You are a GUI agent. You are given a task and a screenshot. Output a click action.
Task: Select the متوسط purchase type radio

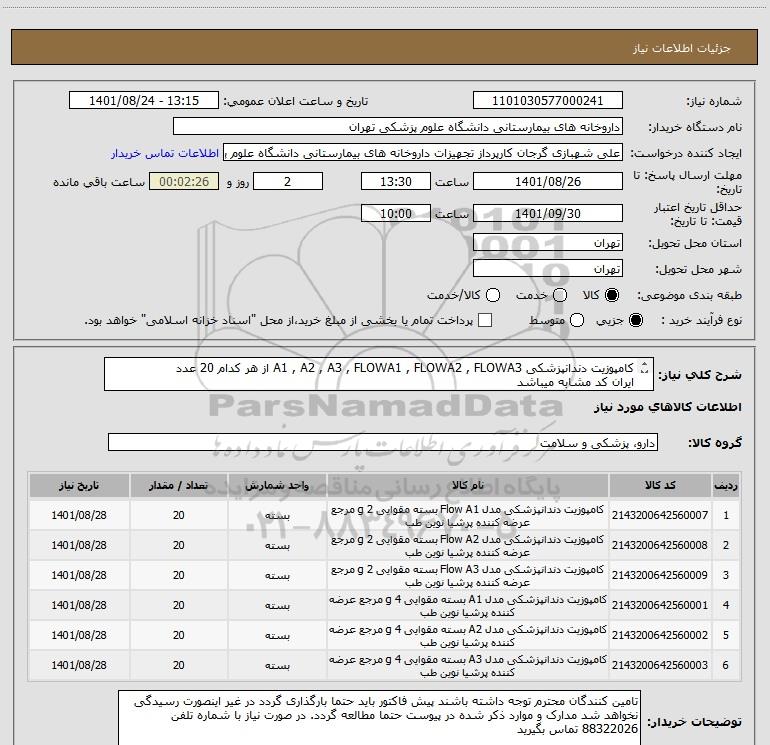click(x=577, y=320)
